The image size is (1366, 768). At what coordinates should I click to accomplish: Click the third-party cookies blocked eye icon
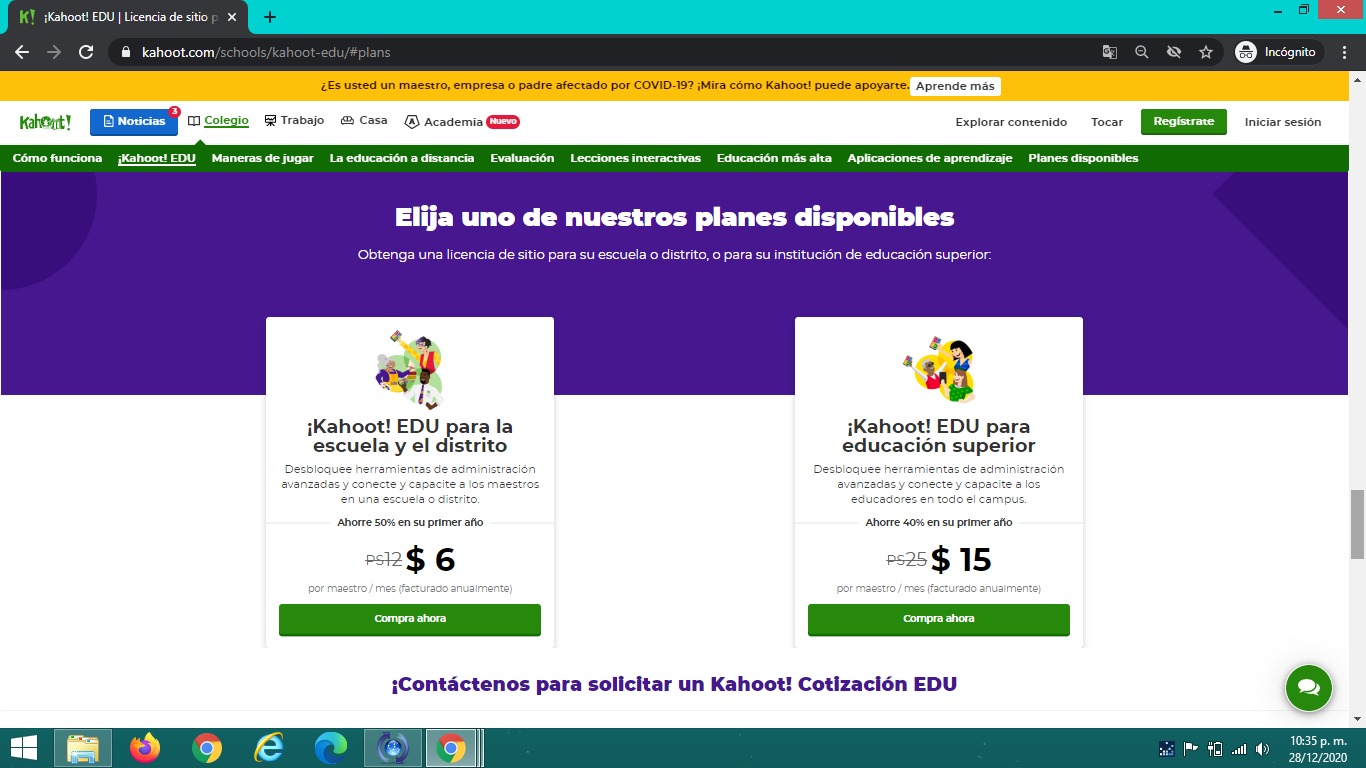coord(1174,52)
